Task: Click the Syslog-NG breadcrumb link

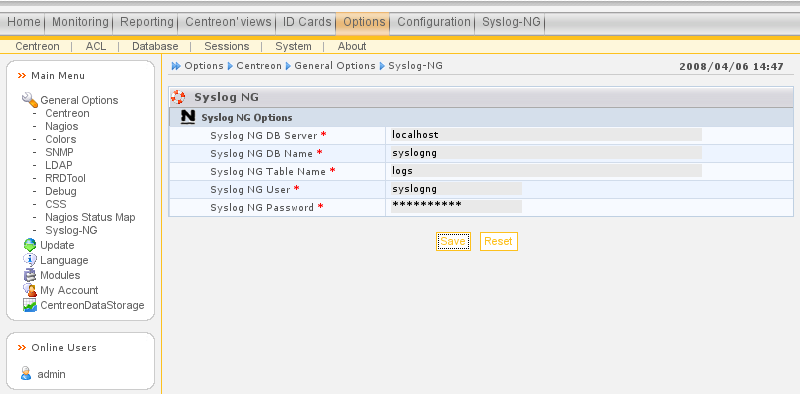Action: (415, 66)
